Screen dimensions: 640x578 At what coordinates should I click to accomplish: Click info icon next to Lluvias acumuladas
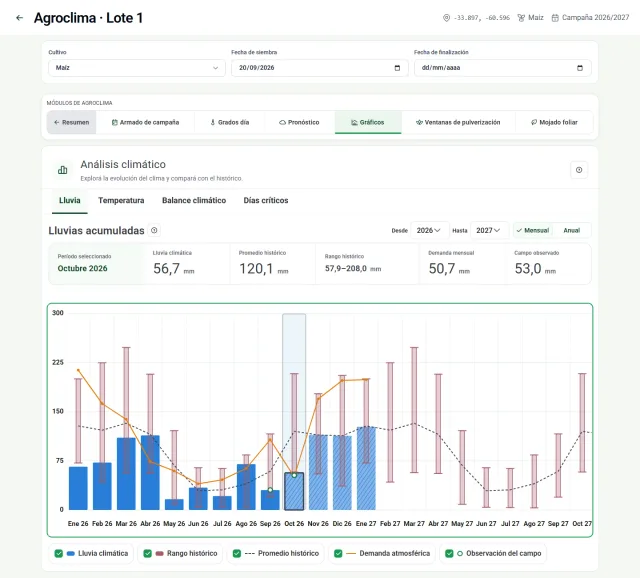click(x=154, y=230)
